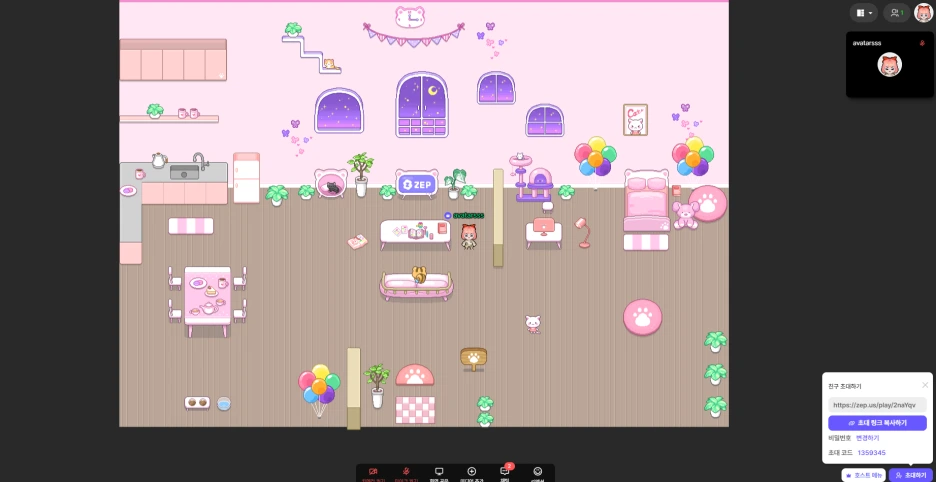Click the pink desk lamp
The height and width of the screenshot is (482, 936).
[x=583, y=232]
